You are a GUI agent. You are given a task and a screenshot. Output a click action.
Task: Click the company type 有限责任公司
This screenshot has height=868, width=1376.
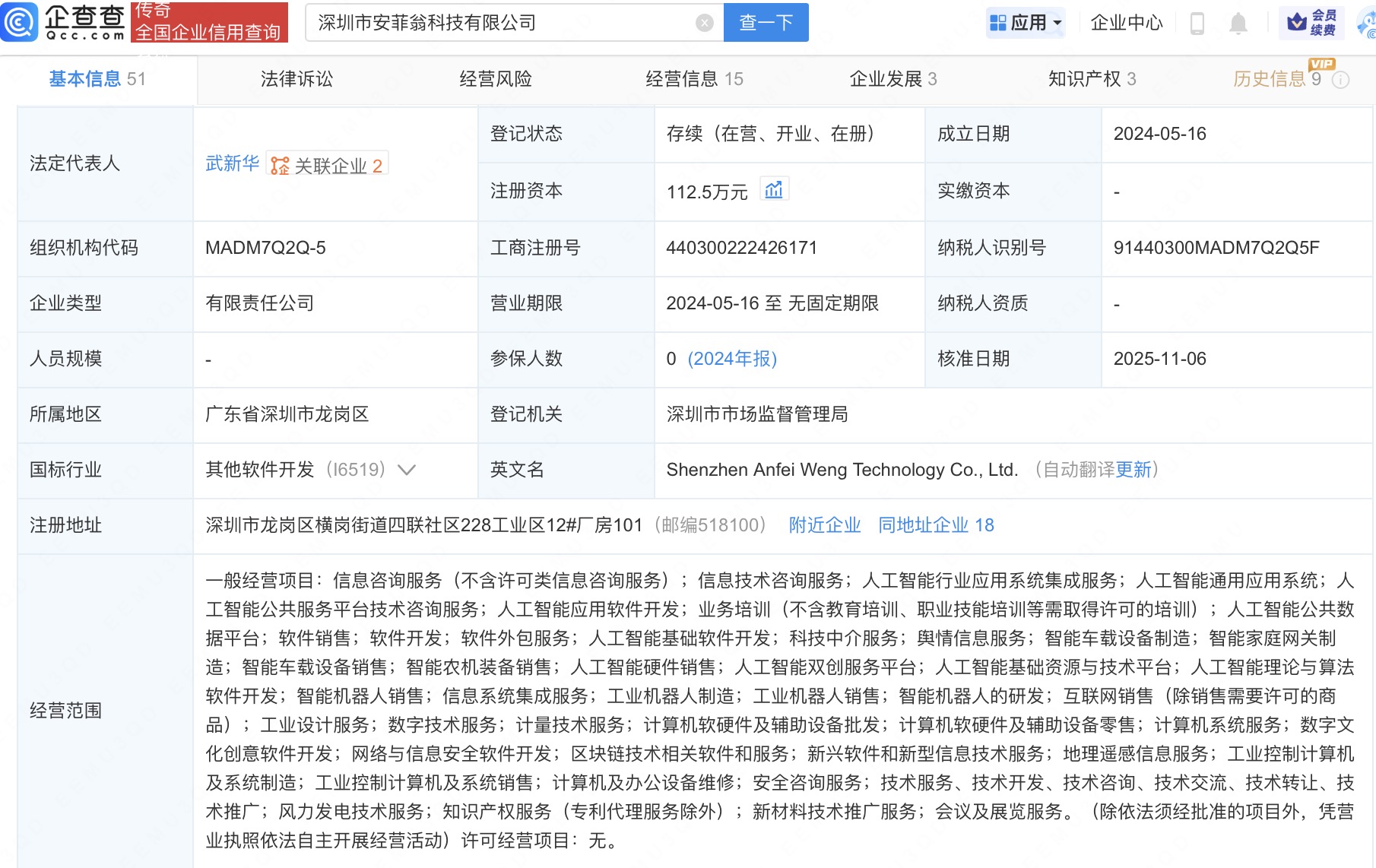[x=260, y=303]
